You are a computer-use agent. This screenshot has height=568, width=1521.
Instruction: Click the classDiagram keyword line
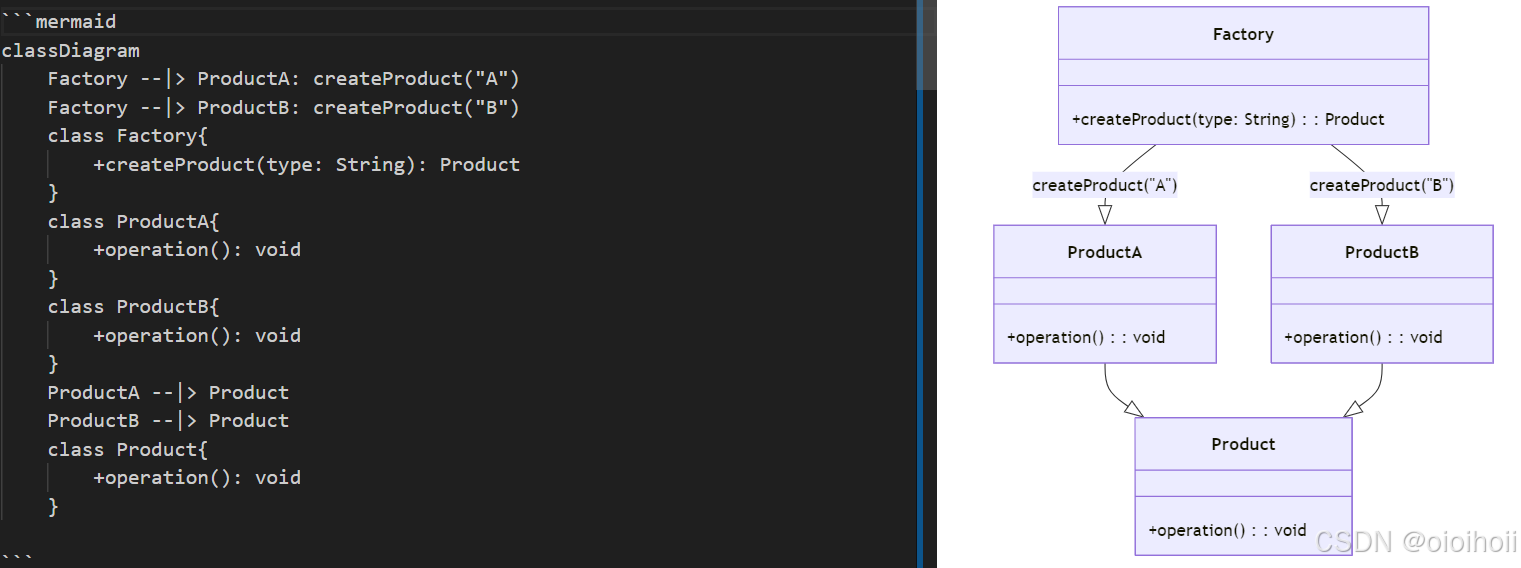tap(71, 50)
